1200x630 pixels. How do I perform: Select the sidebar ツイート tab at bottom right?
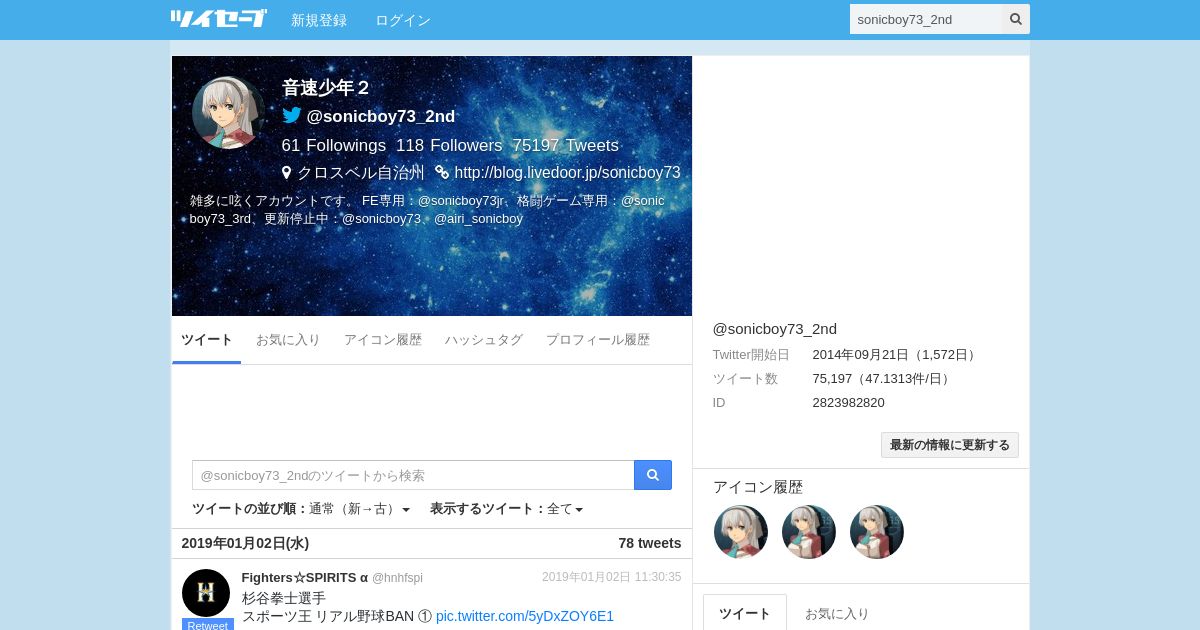pyautogui.click(x=745, y=613)
